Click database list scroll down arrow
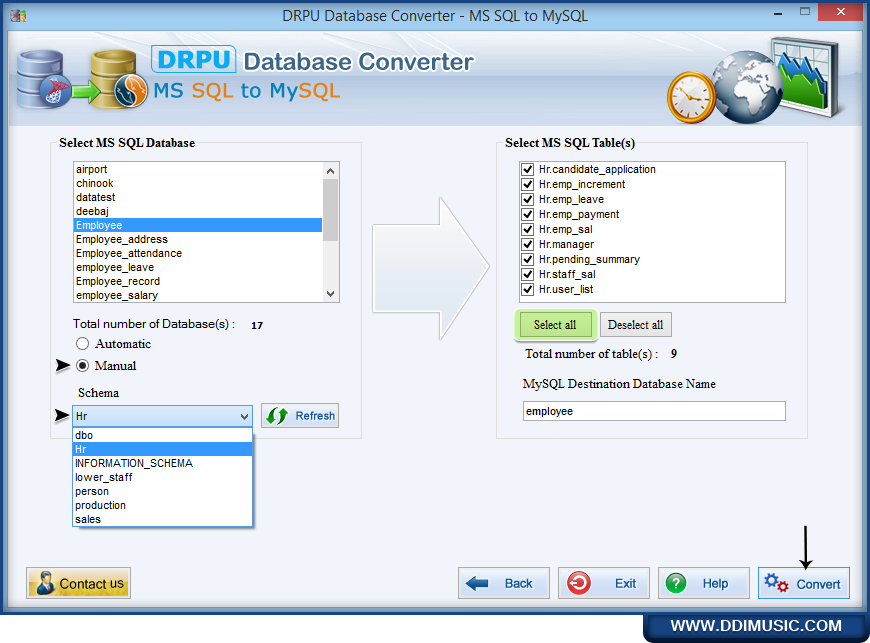 [x=331, y=294]
